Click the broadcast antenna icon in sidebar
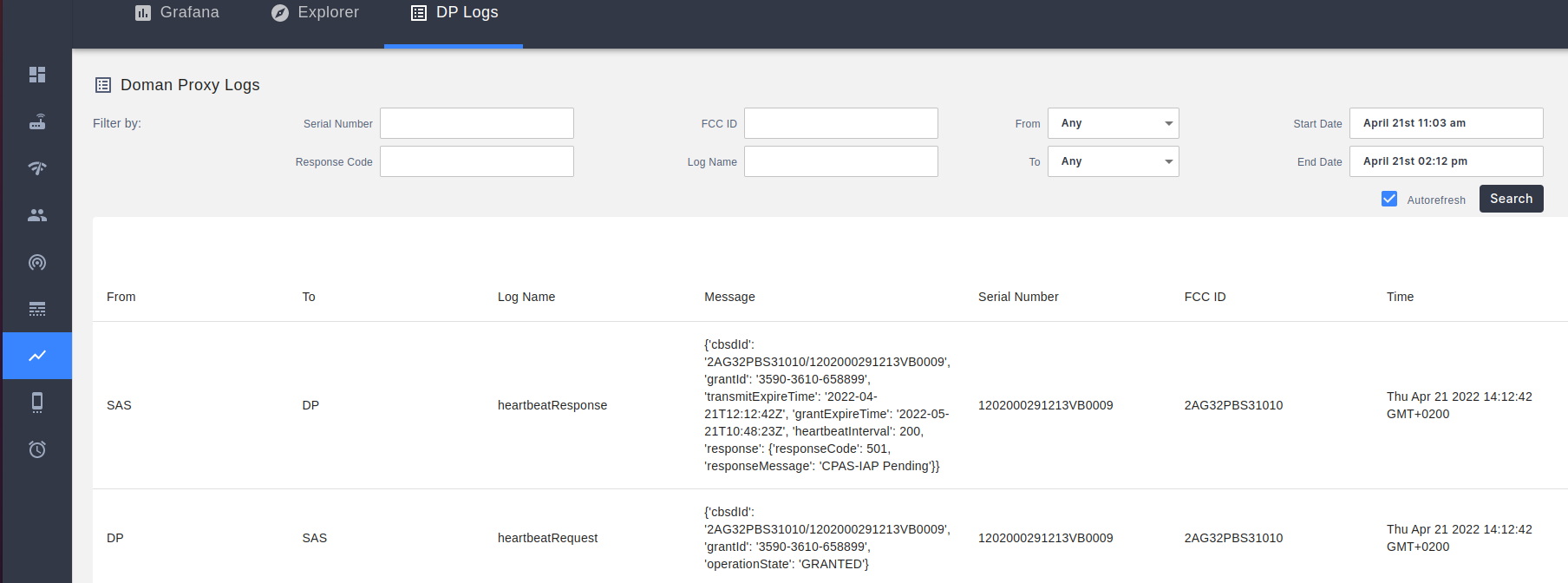Viewport: 1568px width, 583px height. point(36,262)
